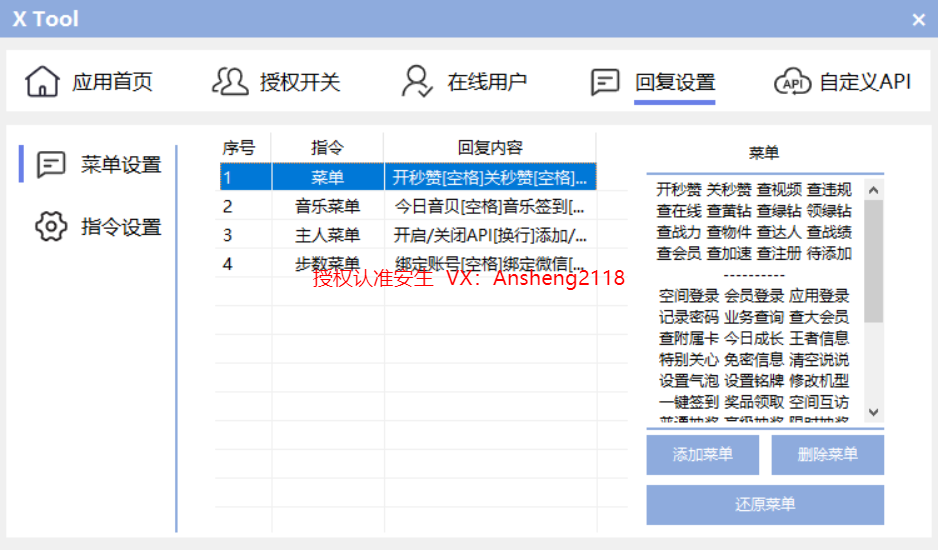Click the menu text scrollbar up arrow
The image size is (938, 550).
873,190
